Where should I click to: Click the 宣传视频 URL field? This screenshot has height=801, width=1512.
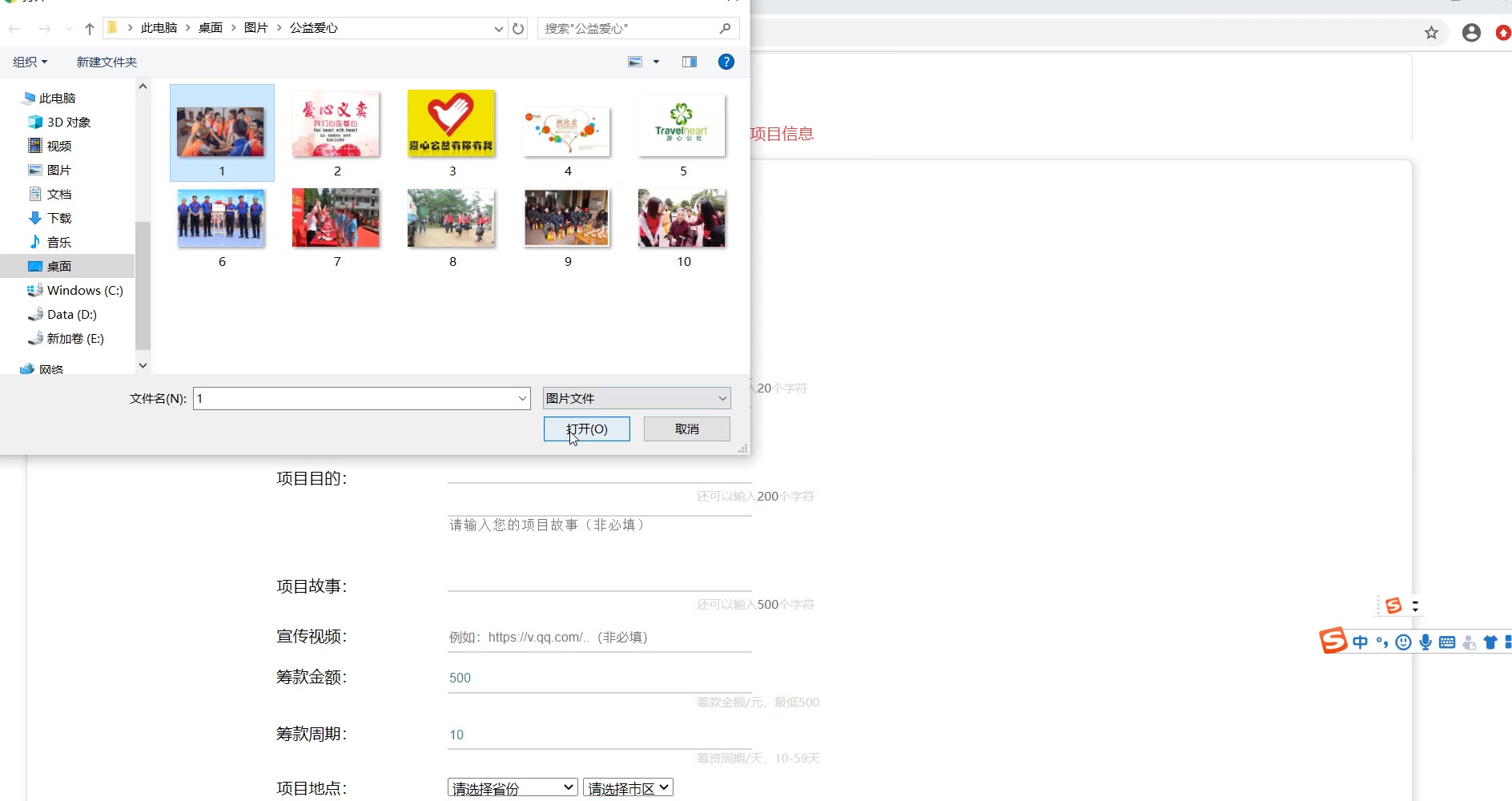click(x=600, y=638)
